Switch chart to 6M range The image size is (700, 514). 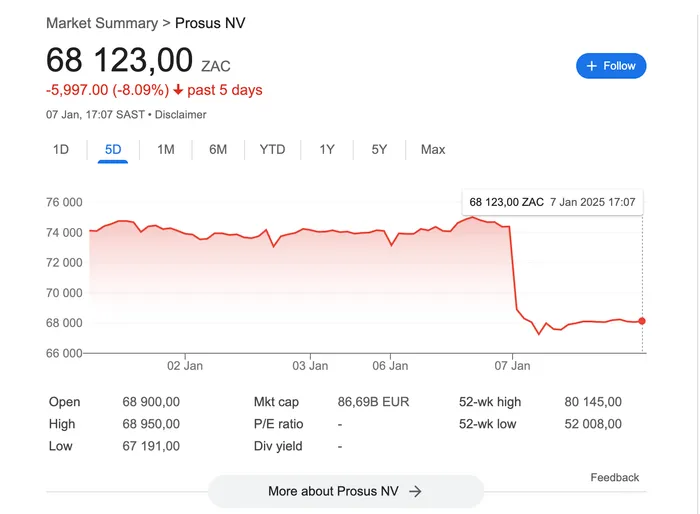pyautogui.click(x=218, y=150)
